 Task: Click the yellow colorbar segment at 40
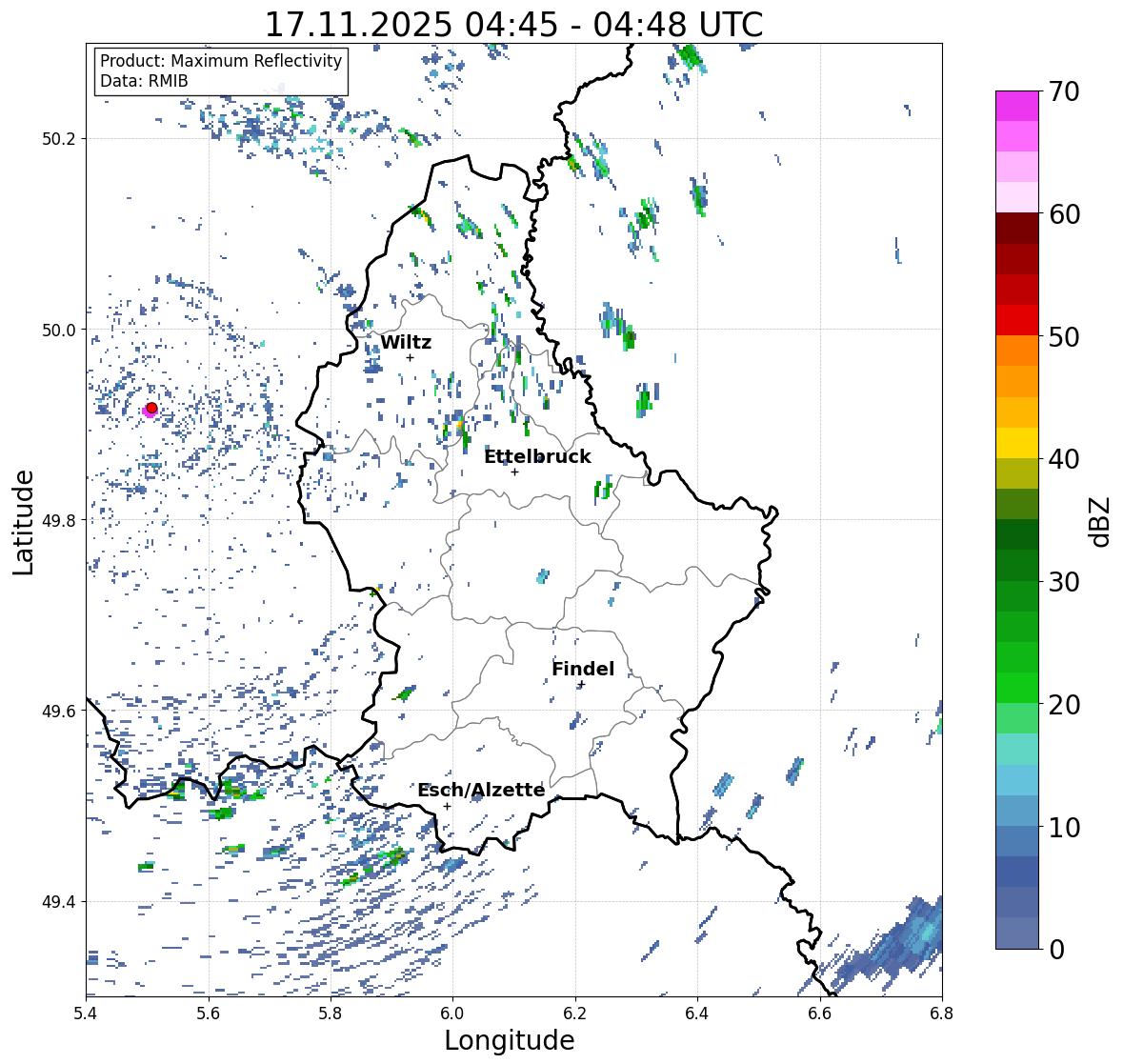[x=1017, y=443]
